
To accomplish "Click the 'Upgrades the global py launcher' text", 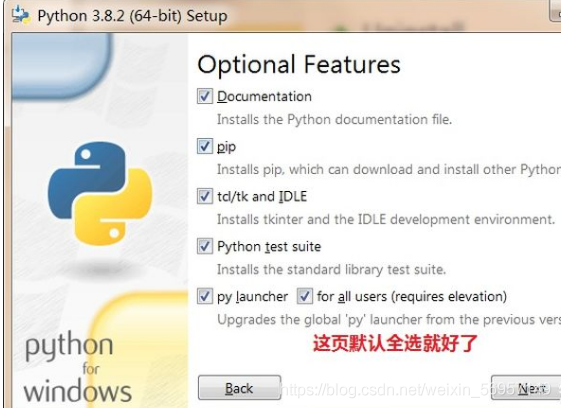I will click(389, 320).
